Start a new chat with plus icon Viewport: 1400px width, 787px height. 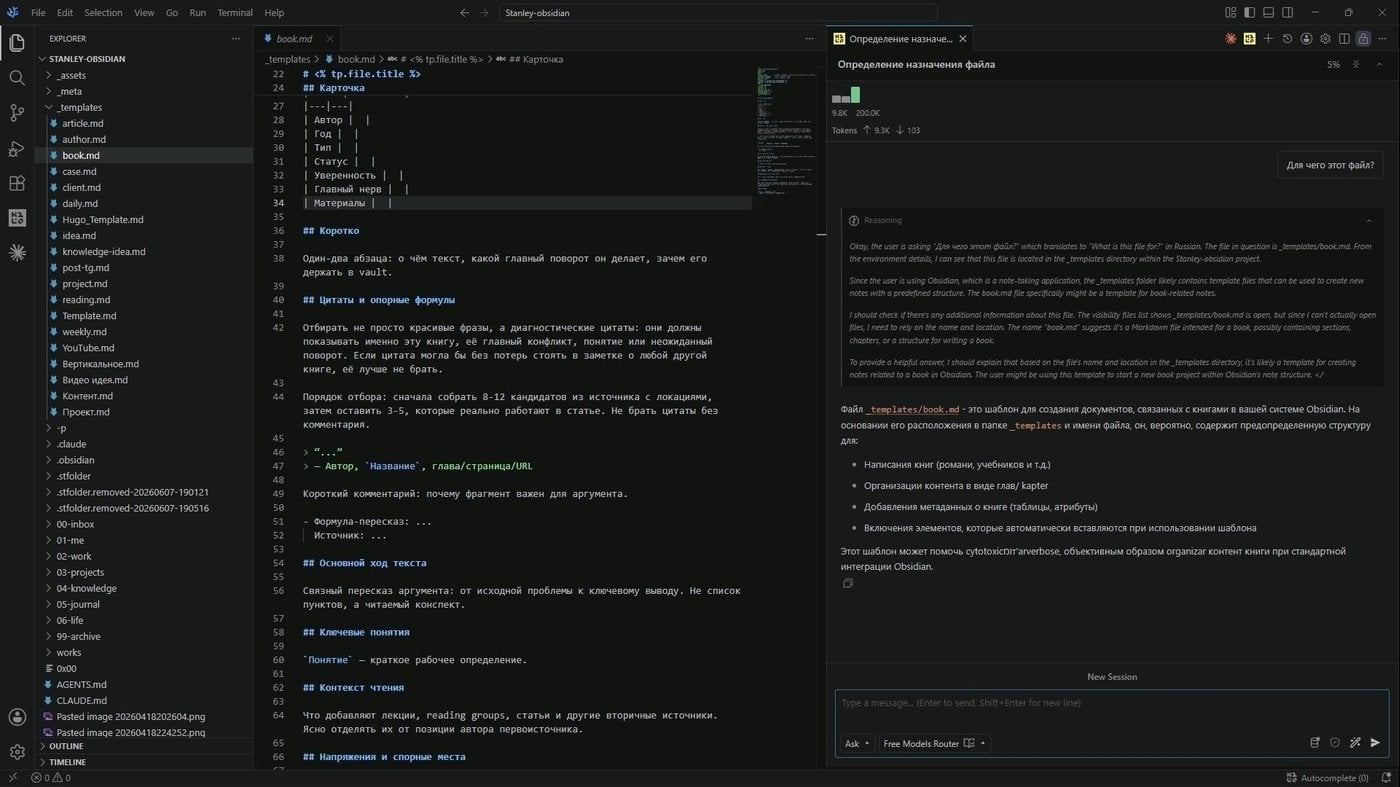pos(1268,39)
